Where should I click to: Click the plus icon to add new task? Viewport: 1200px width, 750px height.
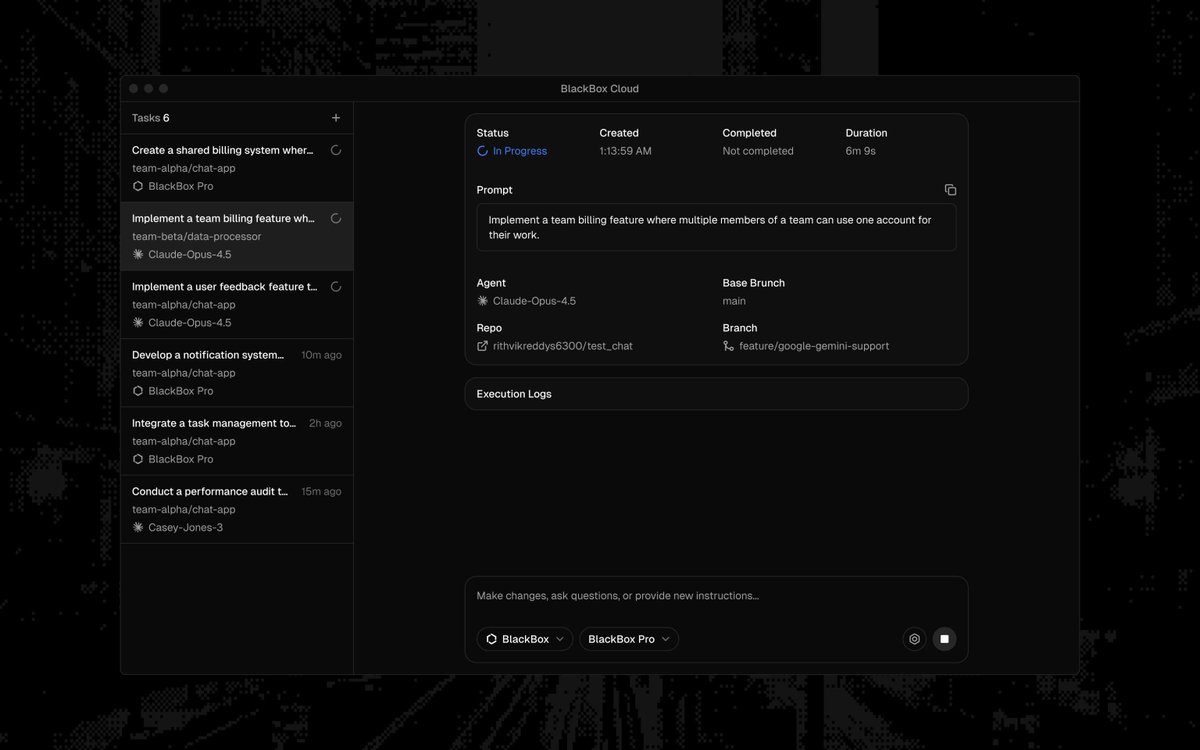pyautogui.click(x=336, y=118)
